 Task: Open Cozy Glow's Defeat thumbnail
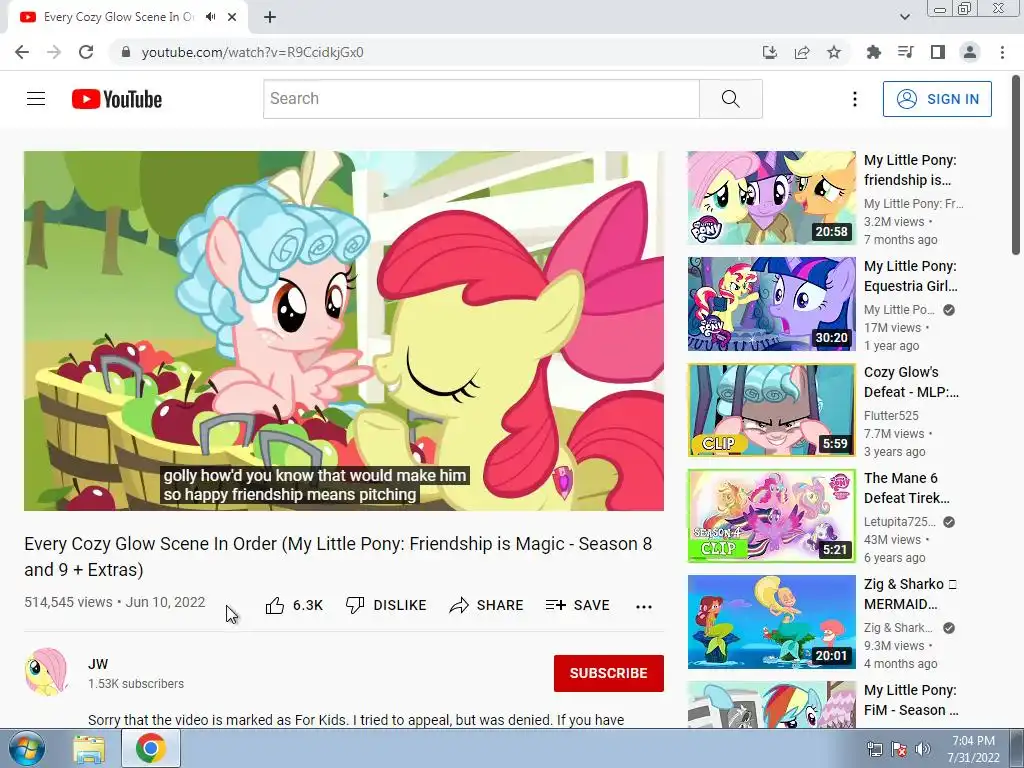point(771,410)
